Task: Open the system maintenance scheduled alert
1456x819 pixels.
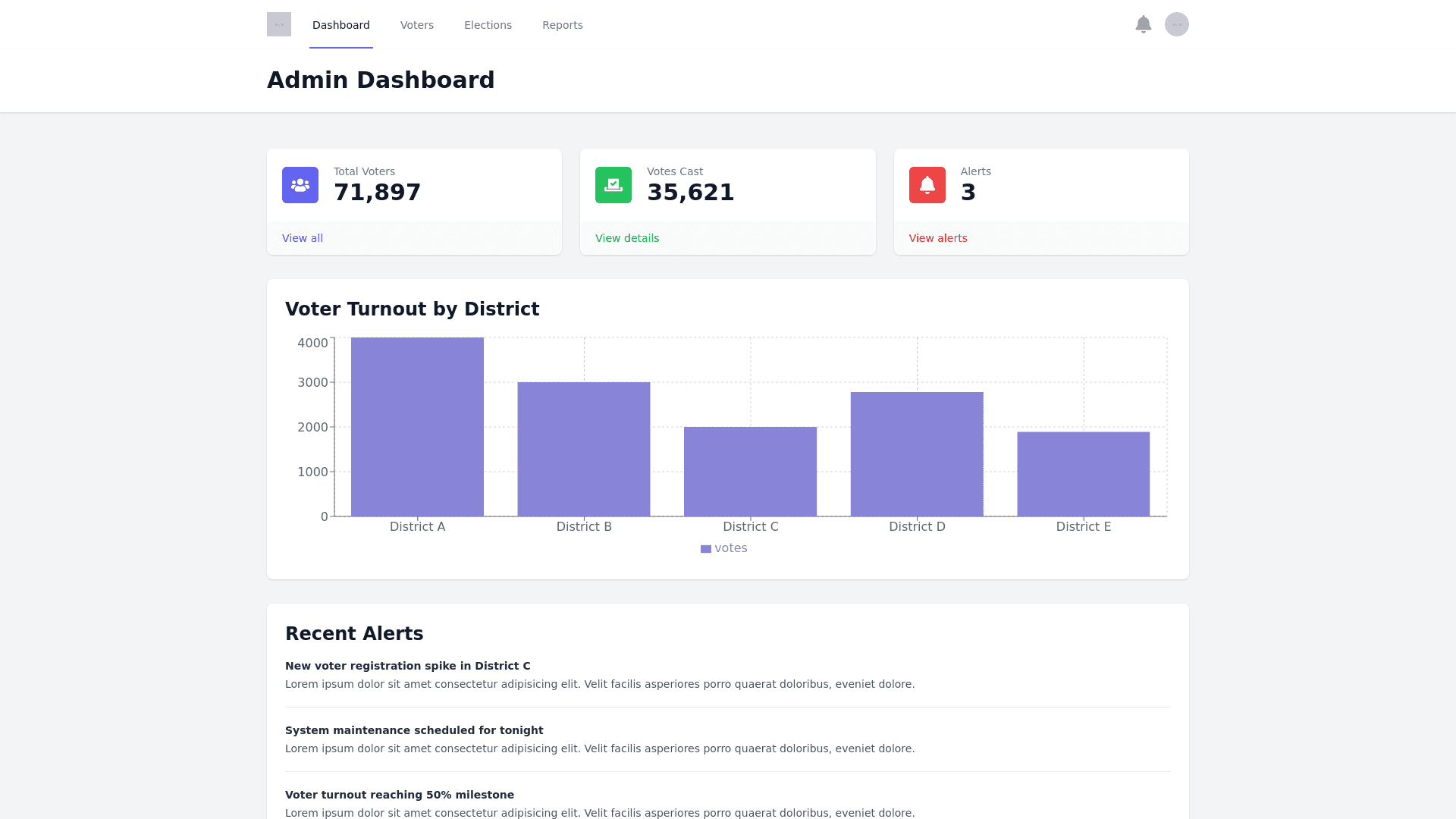Action: (x=414, y=730)
